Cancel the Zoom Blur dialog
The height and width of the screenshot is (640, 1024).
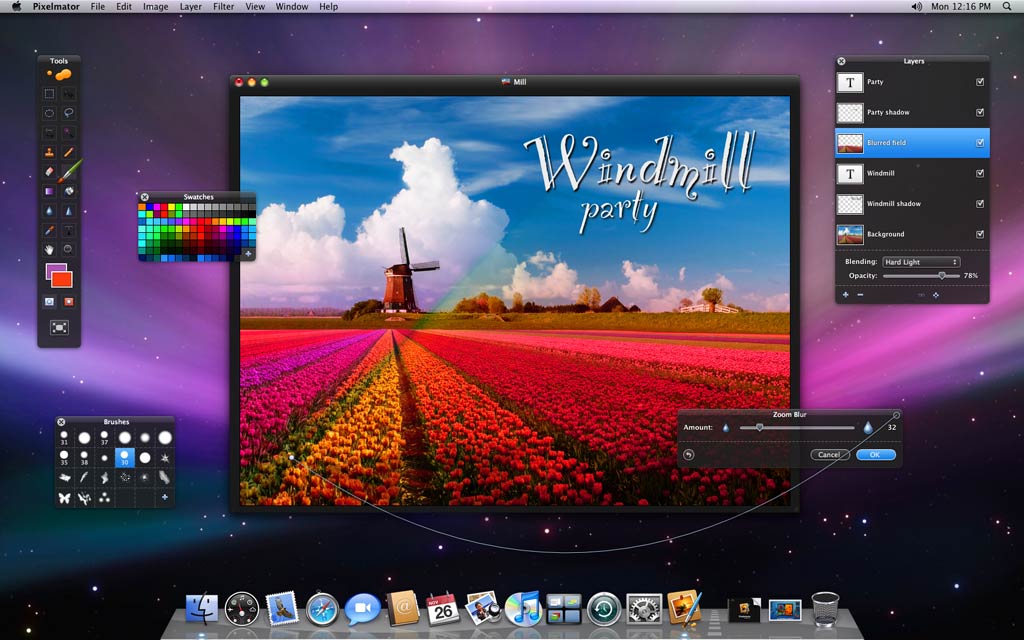coord(829,454)
